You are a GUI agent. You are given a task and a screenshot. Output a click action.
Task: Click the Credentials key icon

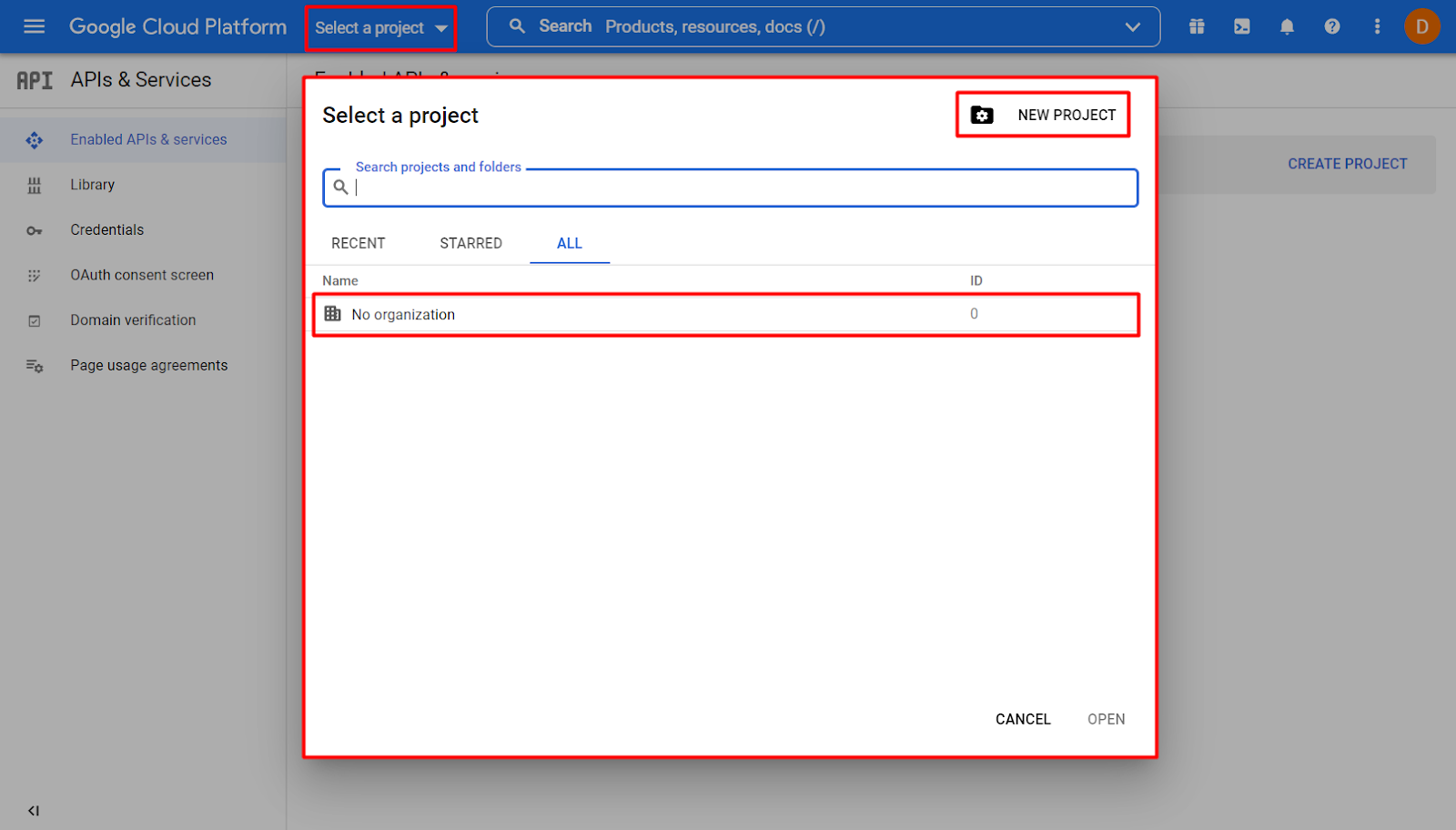[x=35, y=230]
